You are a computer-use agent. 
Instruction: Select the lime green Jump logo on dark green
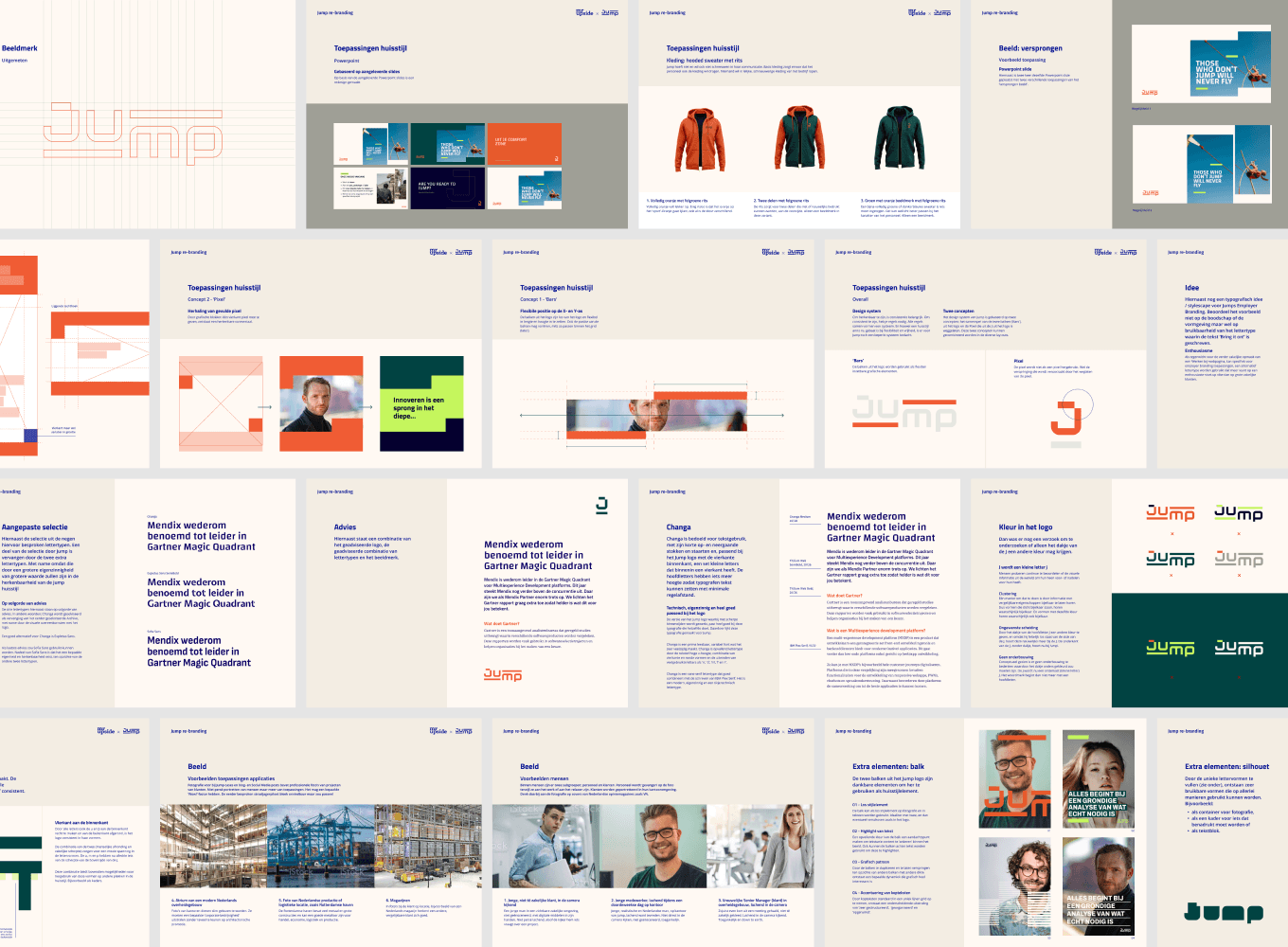1171,649
